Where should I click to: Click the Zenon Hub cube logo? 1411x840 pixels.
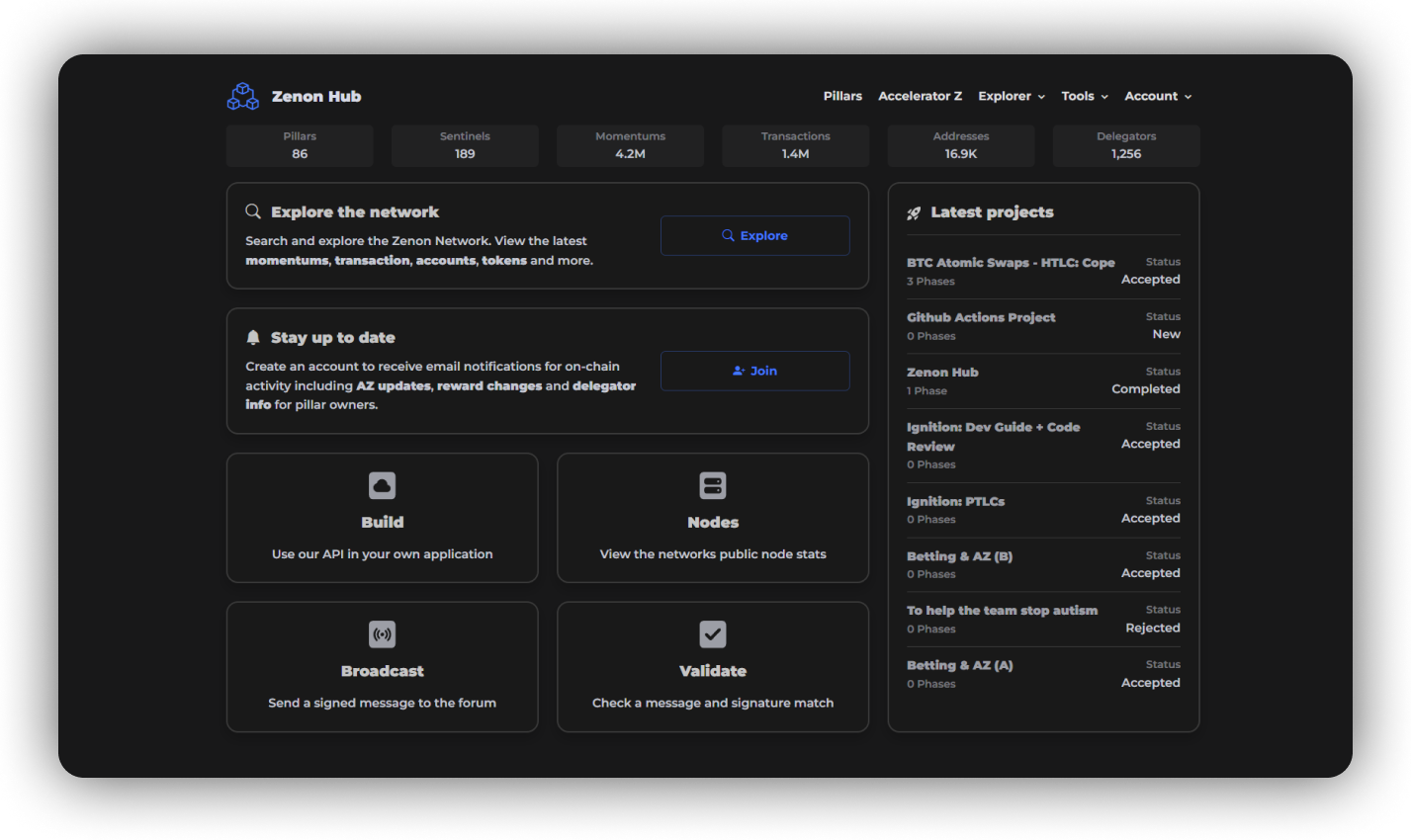coord(242,96)
